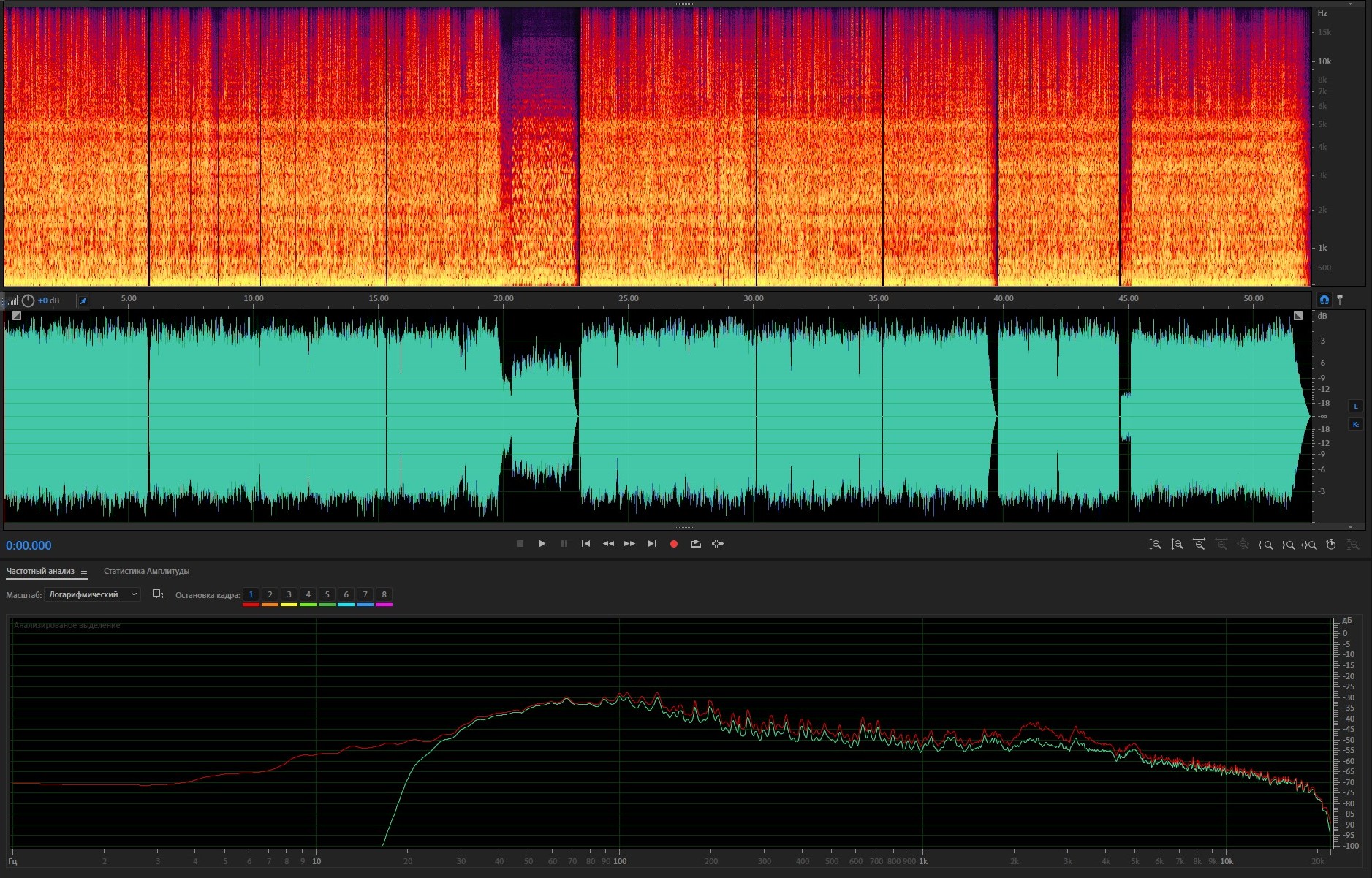Toggle the L channel on the waveform
The width and height of the screenshot is (1372, 878).
(1355, 406)
